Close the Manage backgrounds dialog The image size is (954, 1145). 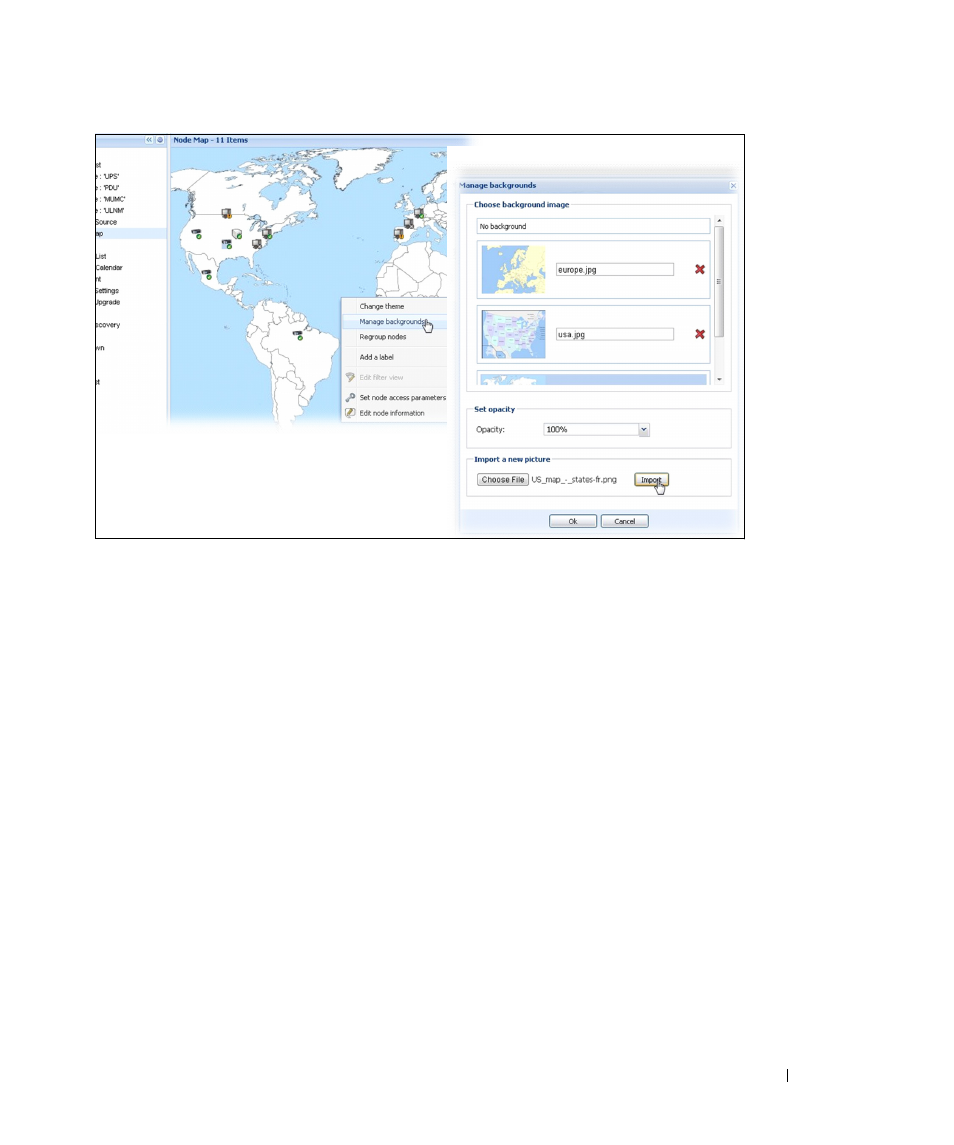pyautogui.click(x=733, y=185)
